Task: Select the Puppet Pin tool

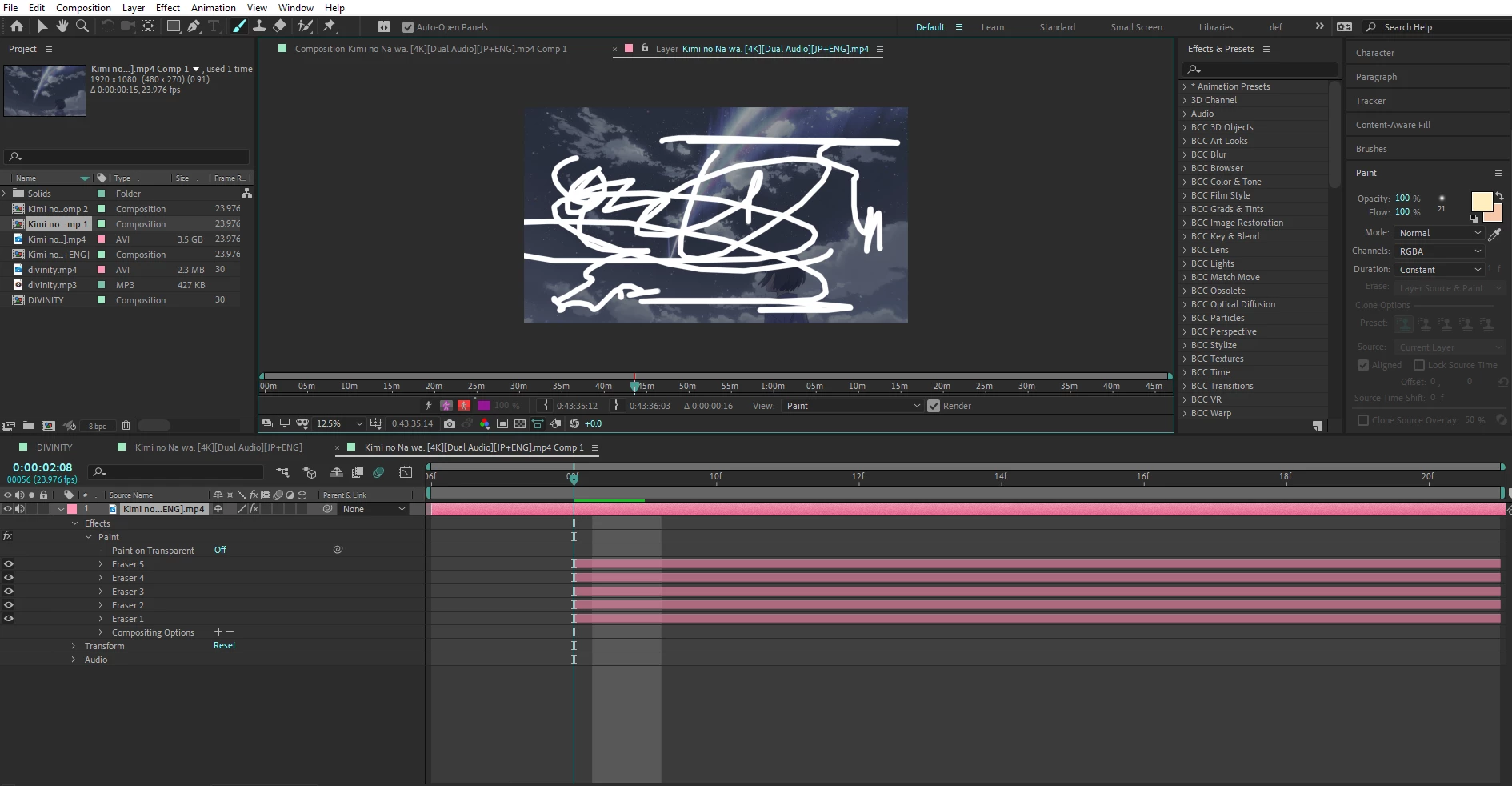Action: pyautogui.click(x=329, y=26)
